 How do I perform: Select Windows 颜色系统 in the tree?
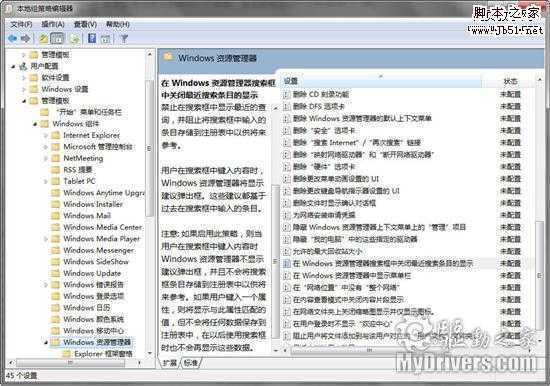coord(93,319)
